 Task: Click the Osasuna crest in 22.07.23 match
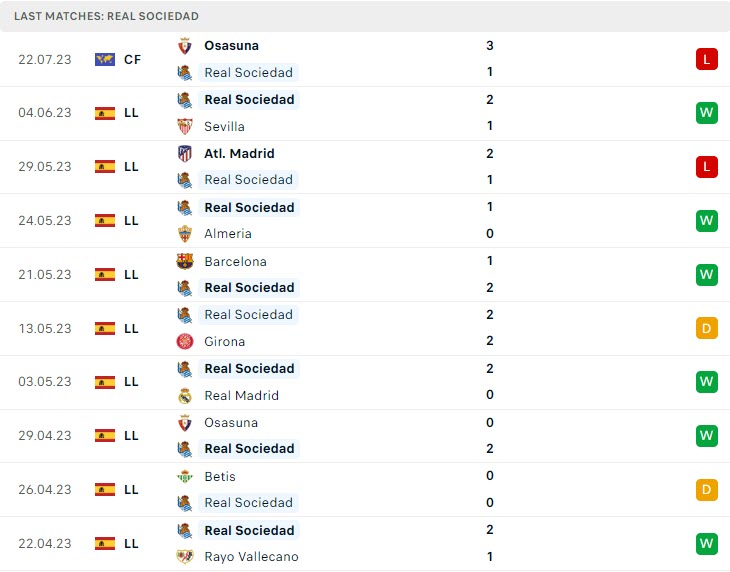coord(184,46)
